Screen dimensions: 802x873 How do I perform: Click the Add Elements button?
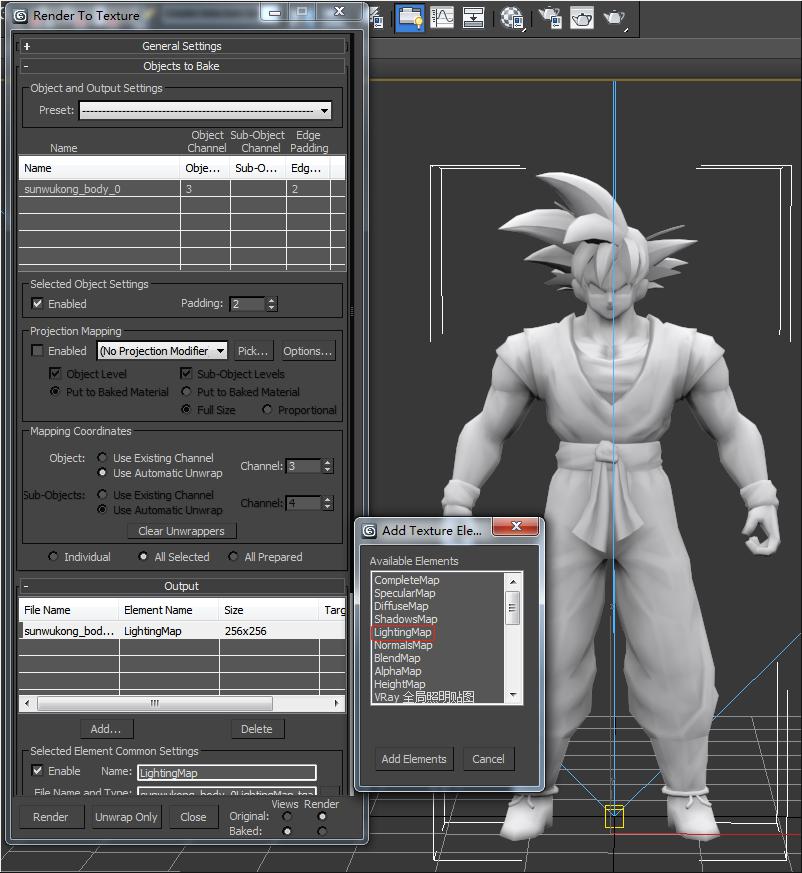point(414,759)
